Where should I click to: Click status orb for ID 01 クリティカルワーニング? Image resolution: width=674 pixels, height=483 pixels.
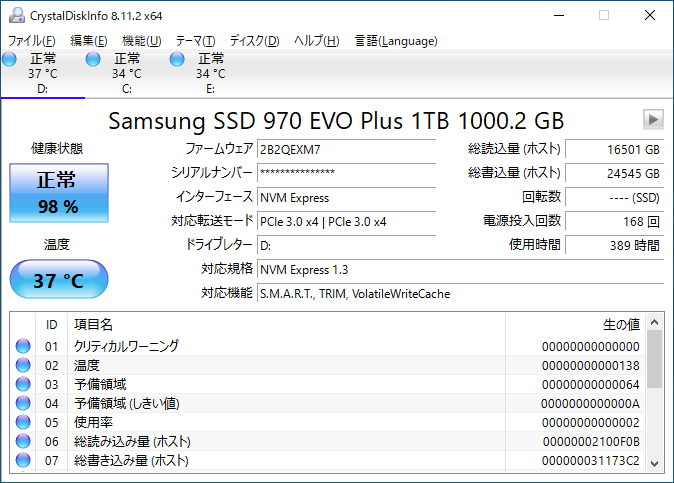[x=23, y=346]
